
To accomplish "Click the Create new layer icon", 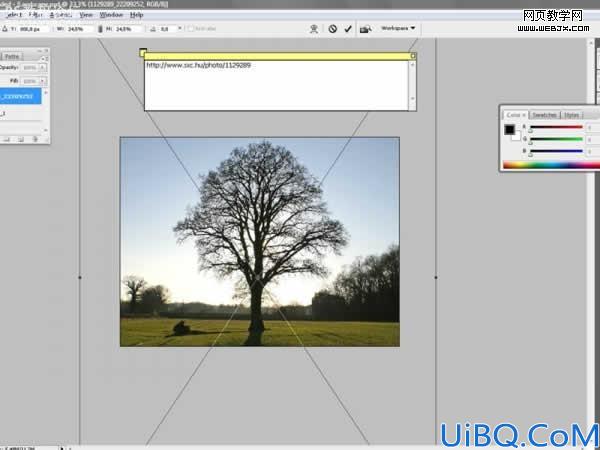I will point(21,139).
